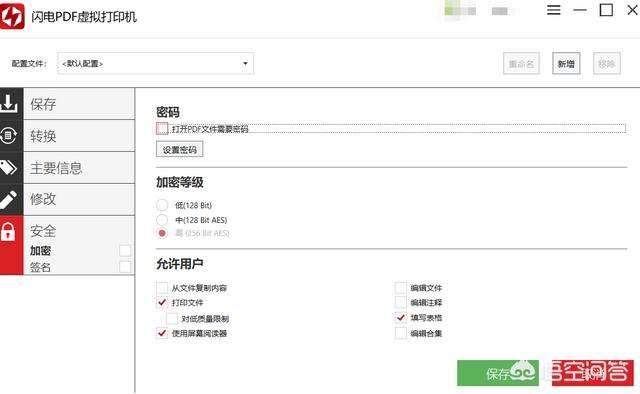Open the hamburger menu in title bar
This screenshot has width=640, height=394.
coord(553,10)
